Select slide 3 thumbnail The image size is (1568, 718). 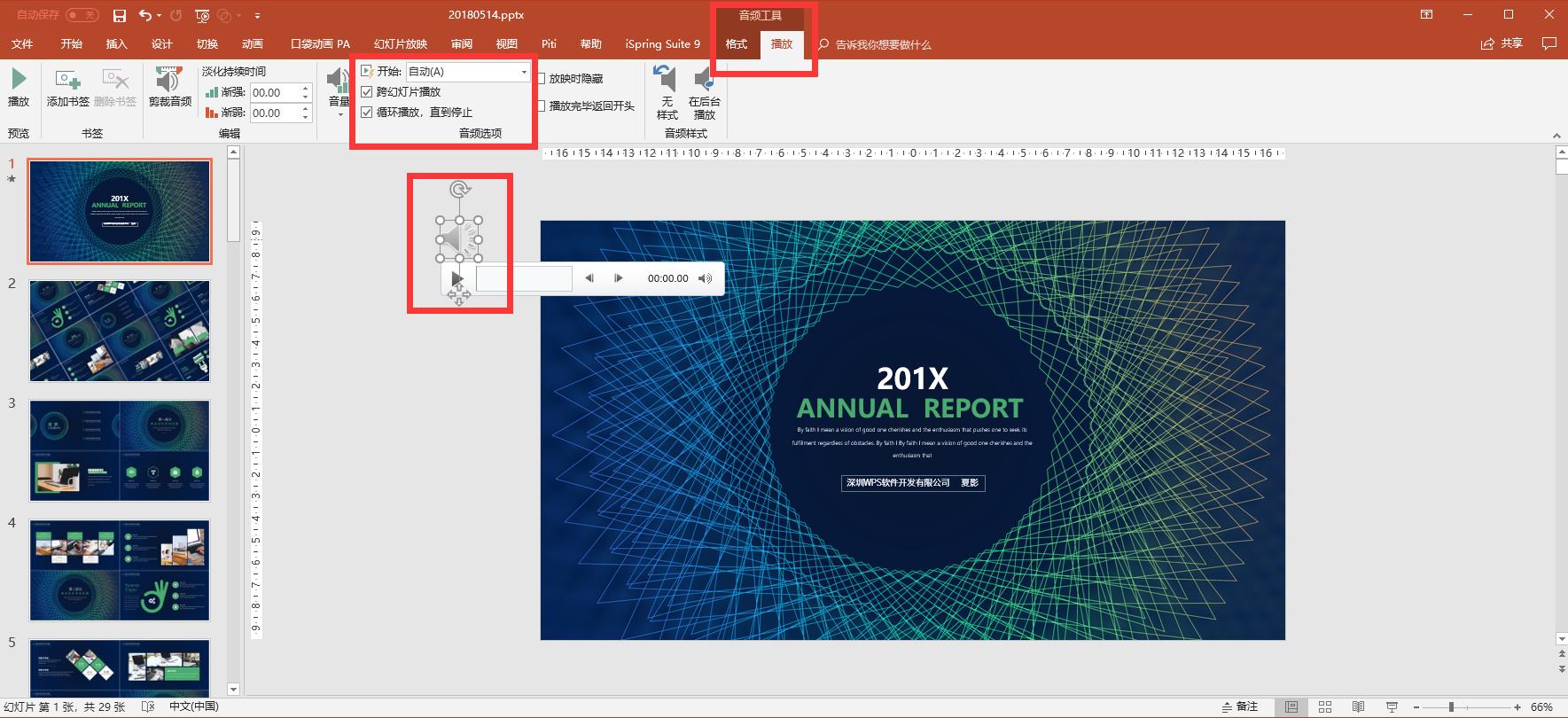point(120,450)
